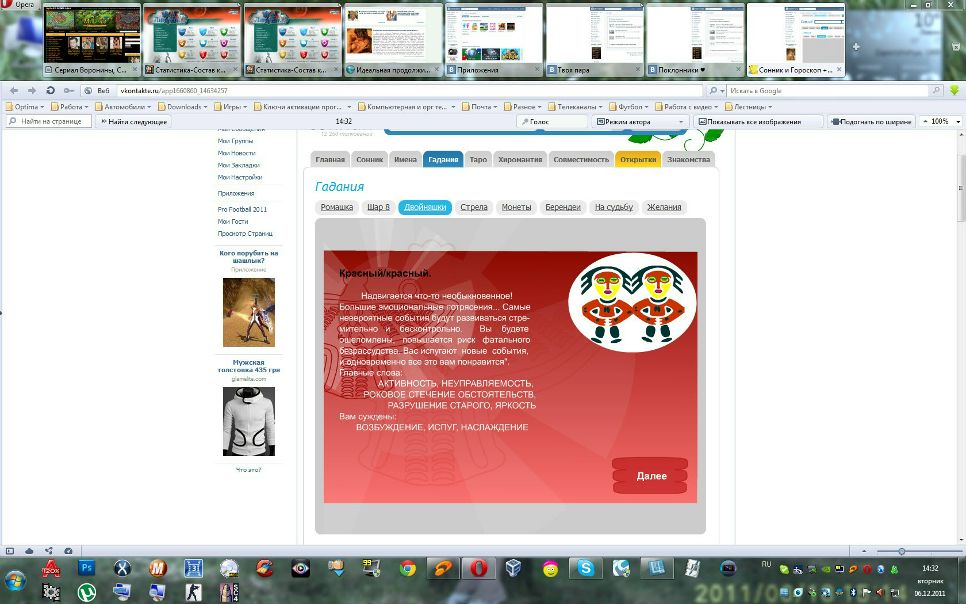Select the Монеты fortune option
This screenshot has height=604, width=966.
coord(516,207)
